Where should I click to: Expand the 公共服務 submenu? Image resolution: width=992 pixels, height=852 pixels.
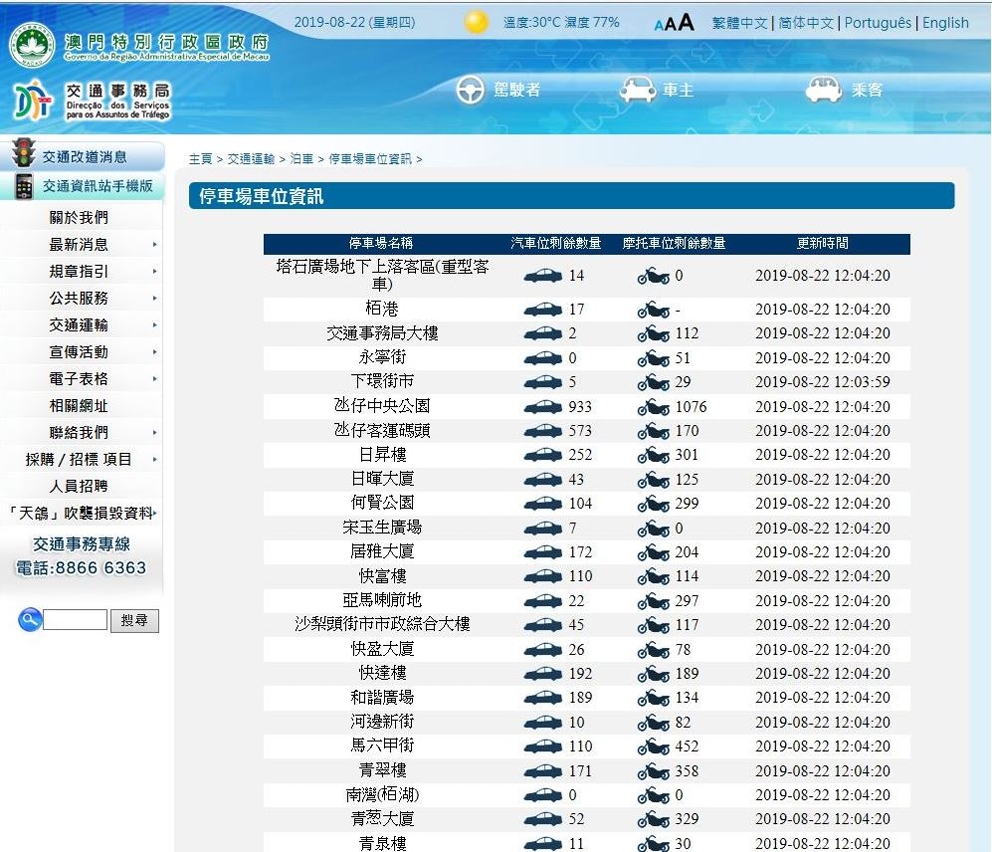pos(155,299)
